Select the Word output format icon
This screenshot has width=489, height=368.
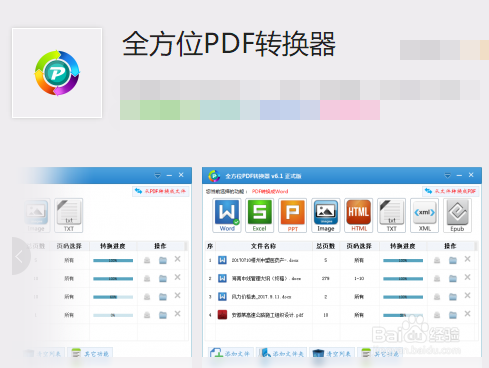coord(227,215)
